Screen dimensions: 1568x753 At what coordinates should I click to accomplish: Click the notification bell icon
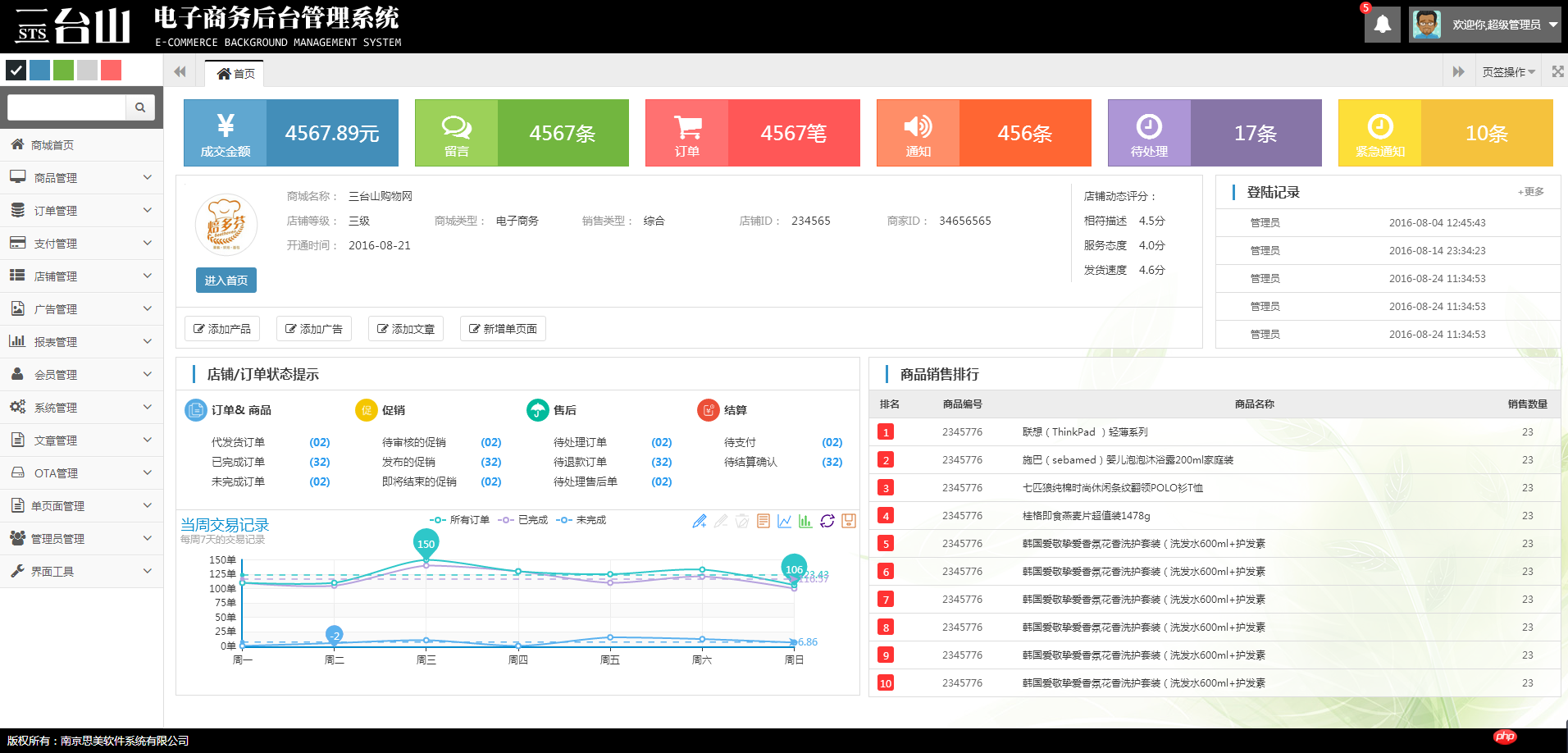pyautogui.click(x=1382, y=25)
